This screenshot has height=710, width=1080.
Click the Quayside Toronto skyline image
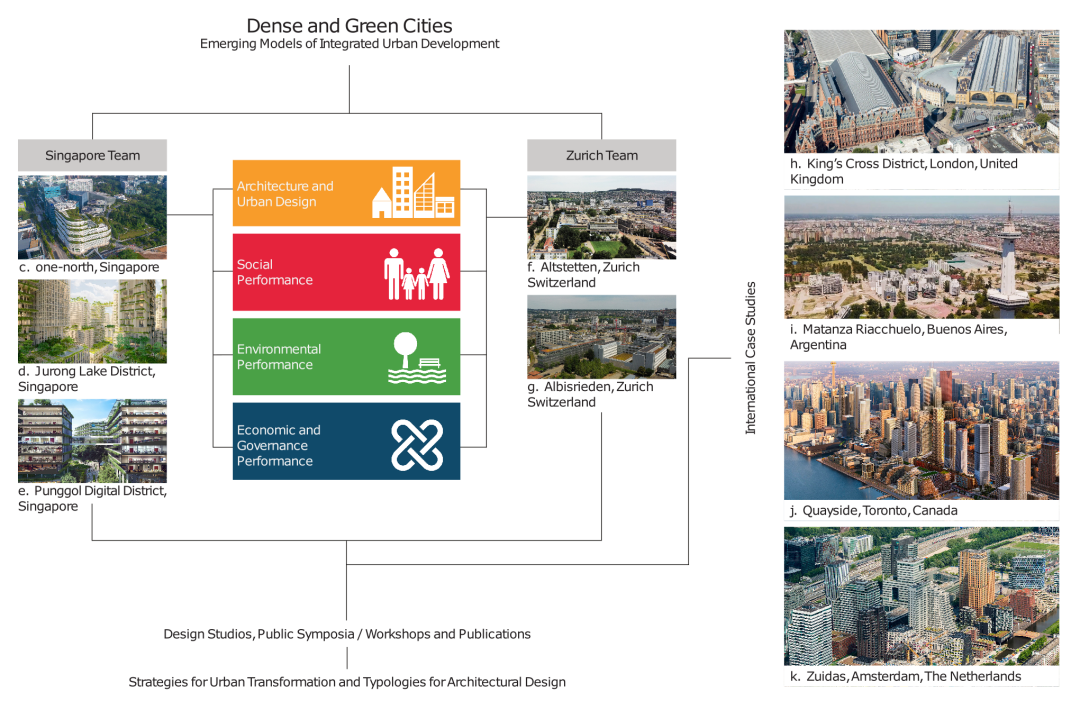tap(921, 431)
